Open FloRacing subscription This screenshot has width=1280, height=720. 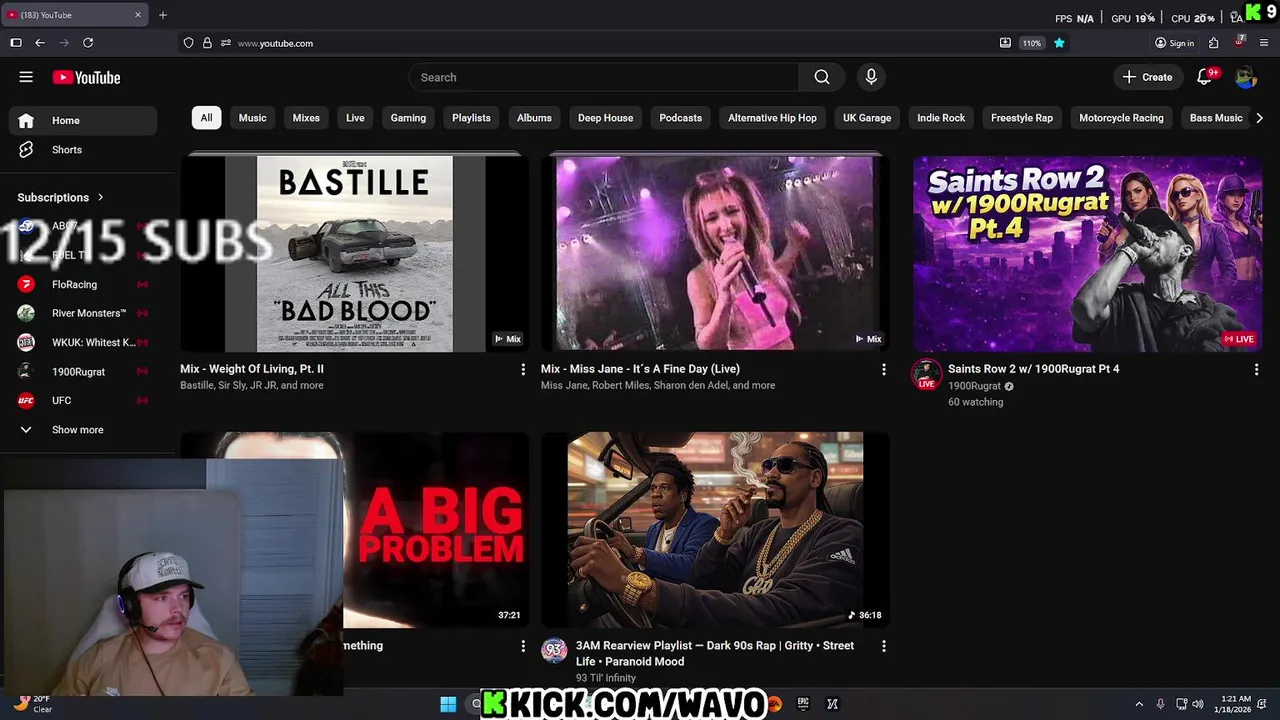83,284
